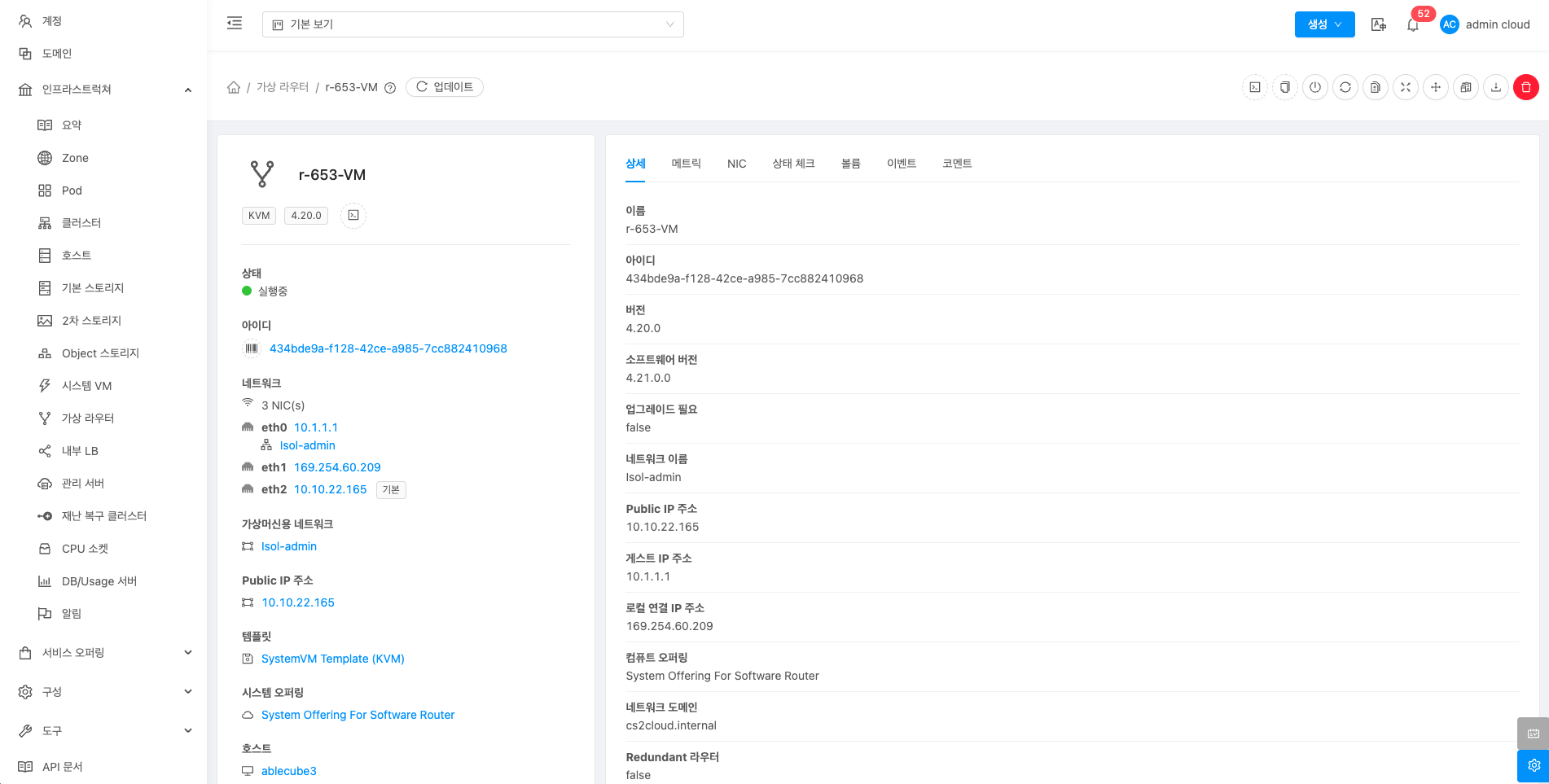Click the download icon in action toolbar
Image resolution: width=1549 pixels, height=784 pixels.
(1495, 87)
